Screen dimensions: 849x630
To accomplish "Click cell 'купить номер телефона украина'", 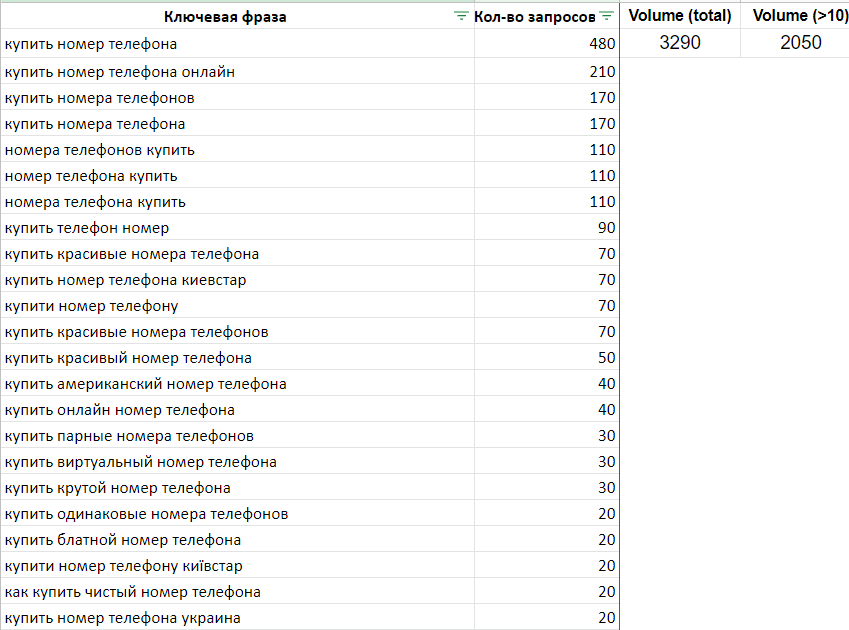I will pos(122,618).
